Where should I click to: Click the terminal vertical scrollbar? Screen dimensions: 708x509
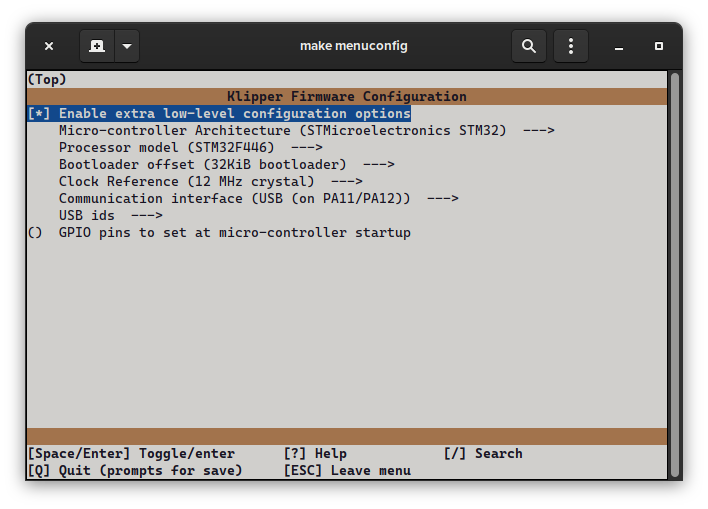click(675, 275)
